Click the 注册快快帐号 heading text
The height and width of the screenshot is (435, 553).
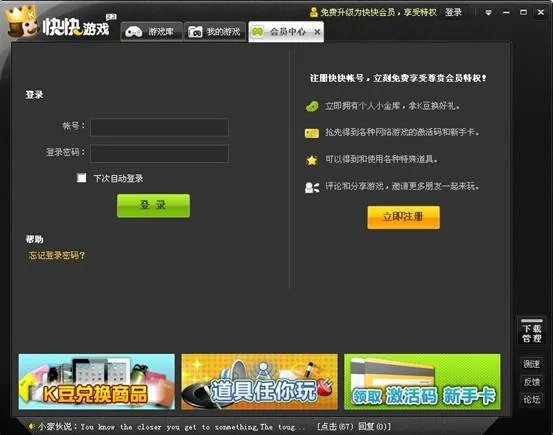pyautogui.click(x=398, y=78)
